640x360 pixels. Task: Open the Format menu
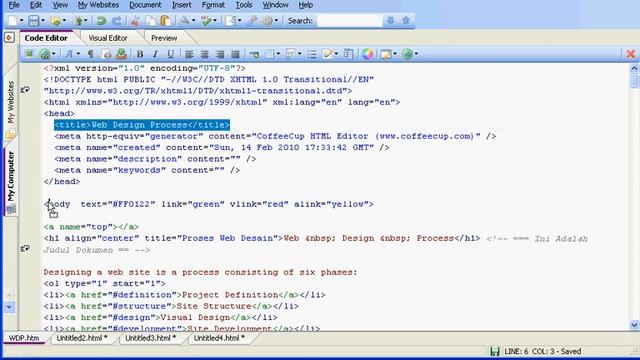[213, 5]
